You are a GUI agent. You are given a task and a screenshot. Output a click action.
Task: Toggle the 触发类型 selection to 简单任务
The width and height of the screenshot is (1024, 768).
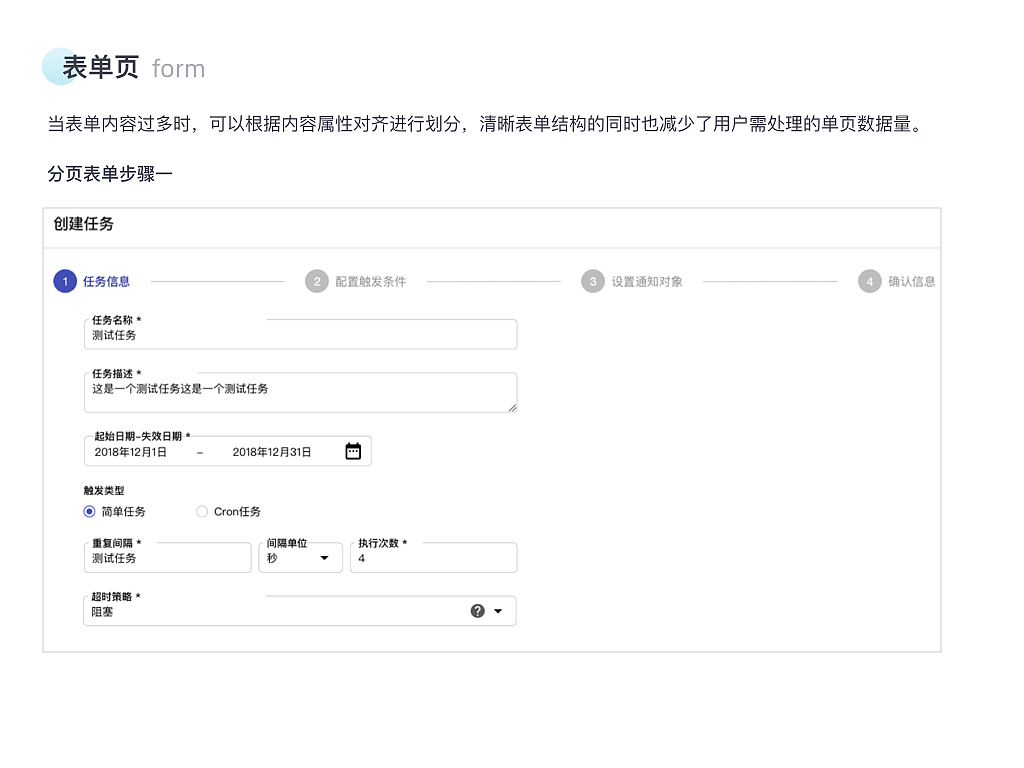(89, 511)
